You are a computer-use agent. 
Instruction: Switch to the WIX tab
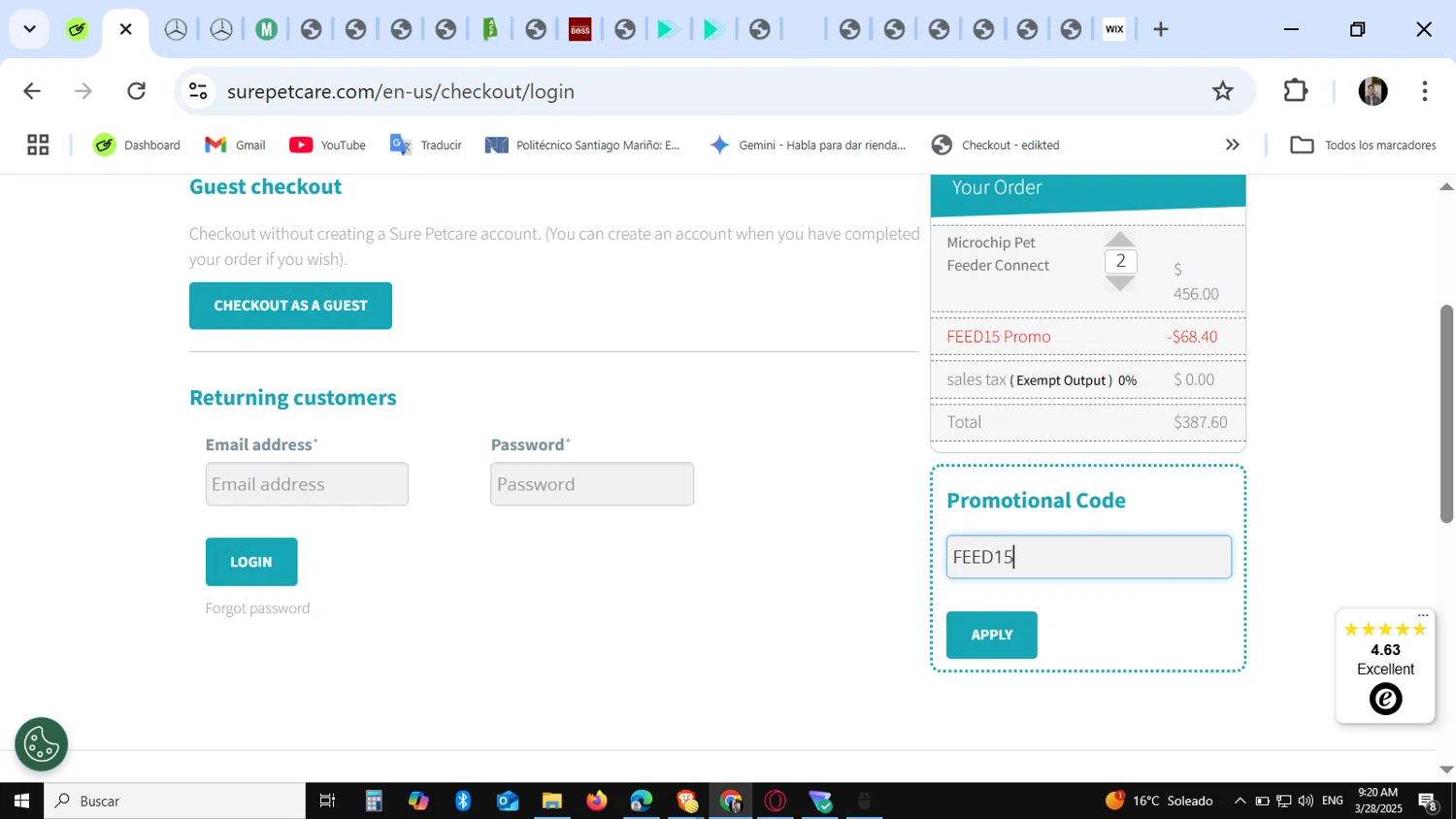1114,29
